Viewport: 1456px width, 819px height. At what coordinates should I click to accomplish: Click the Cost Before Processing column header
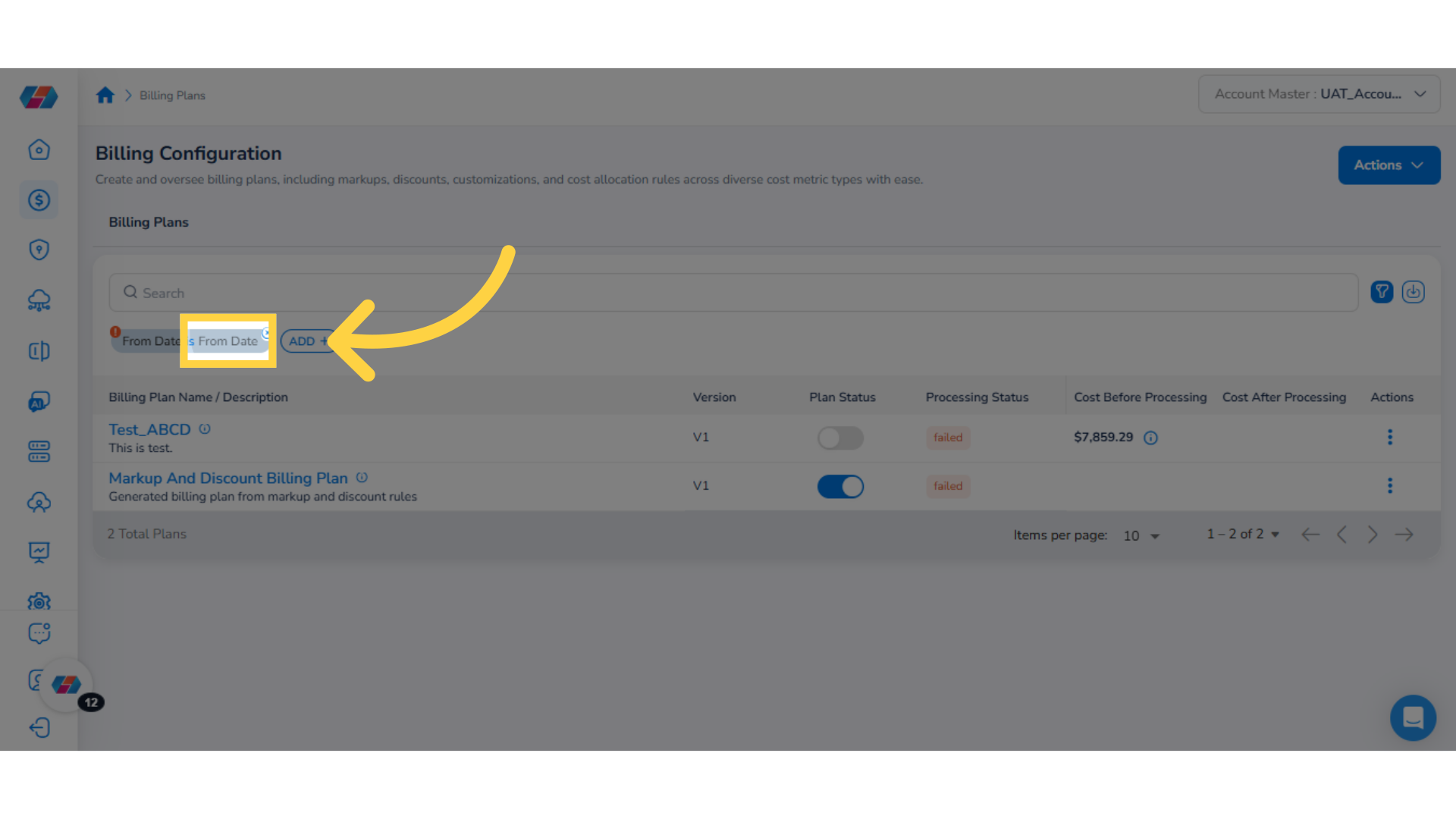tap(1140, 397)
